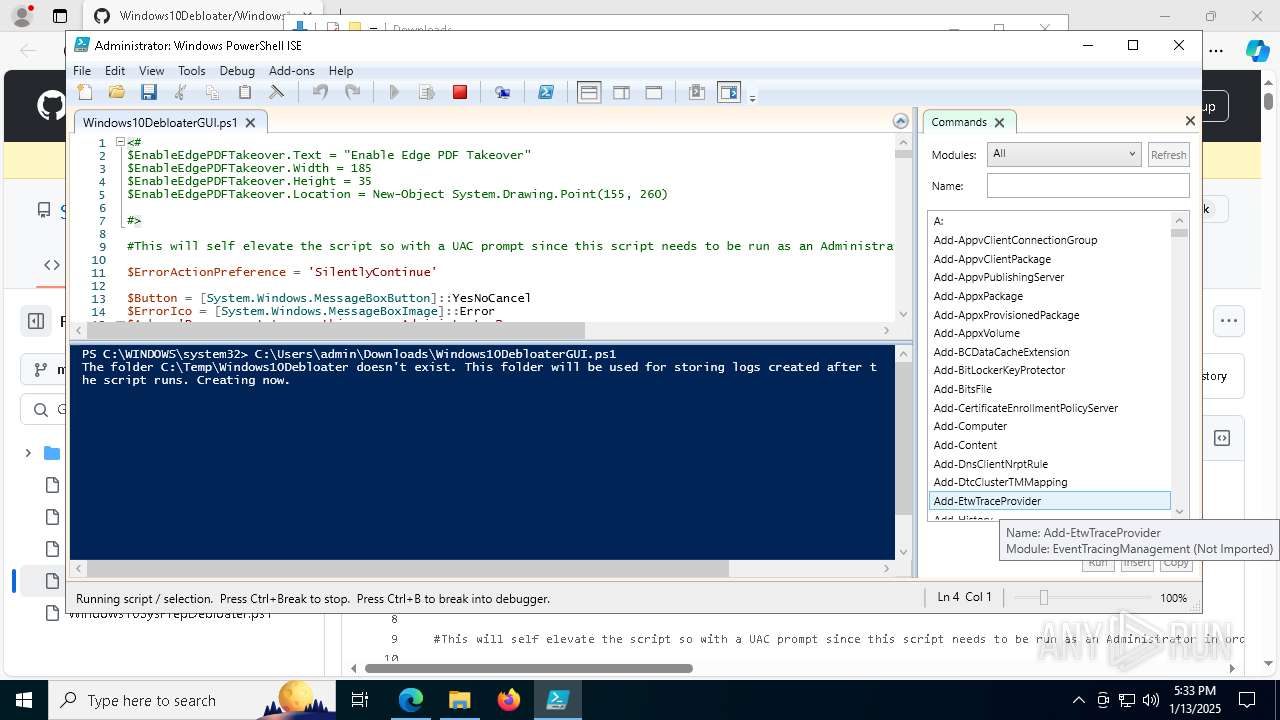Image resolution: width=1280 pixels, height=720 pixels.
Task: Click the Refresh button in Commands pane
Action: (1168, 155)
